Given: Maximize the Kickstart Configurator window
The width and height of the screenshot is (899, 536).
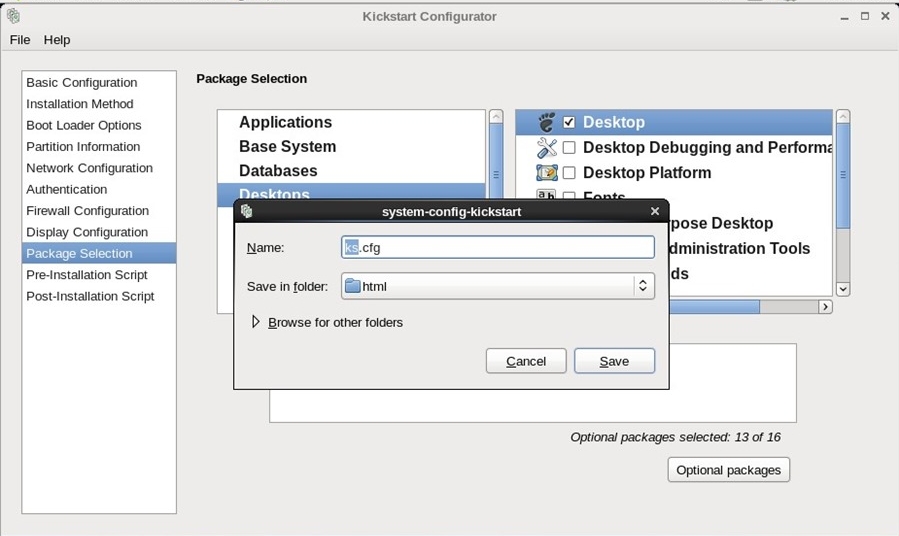Looking at the screenshot, I should (x=865, y=17).
